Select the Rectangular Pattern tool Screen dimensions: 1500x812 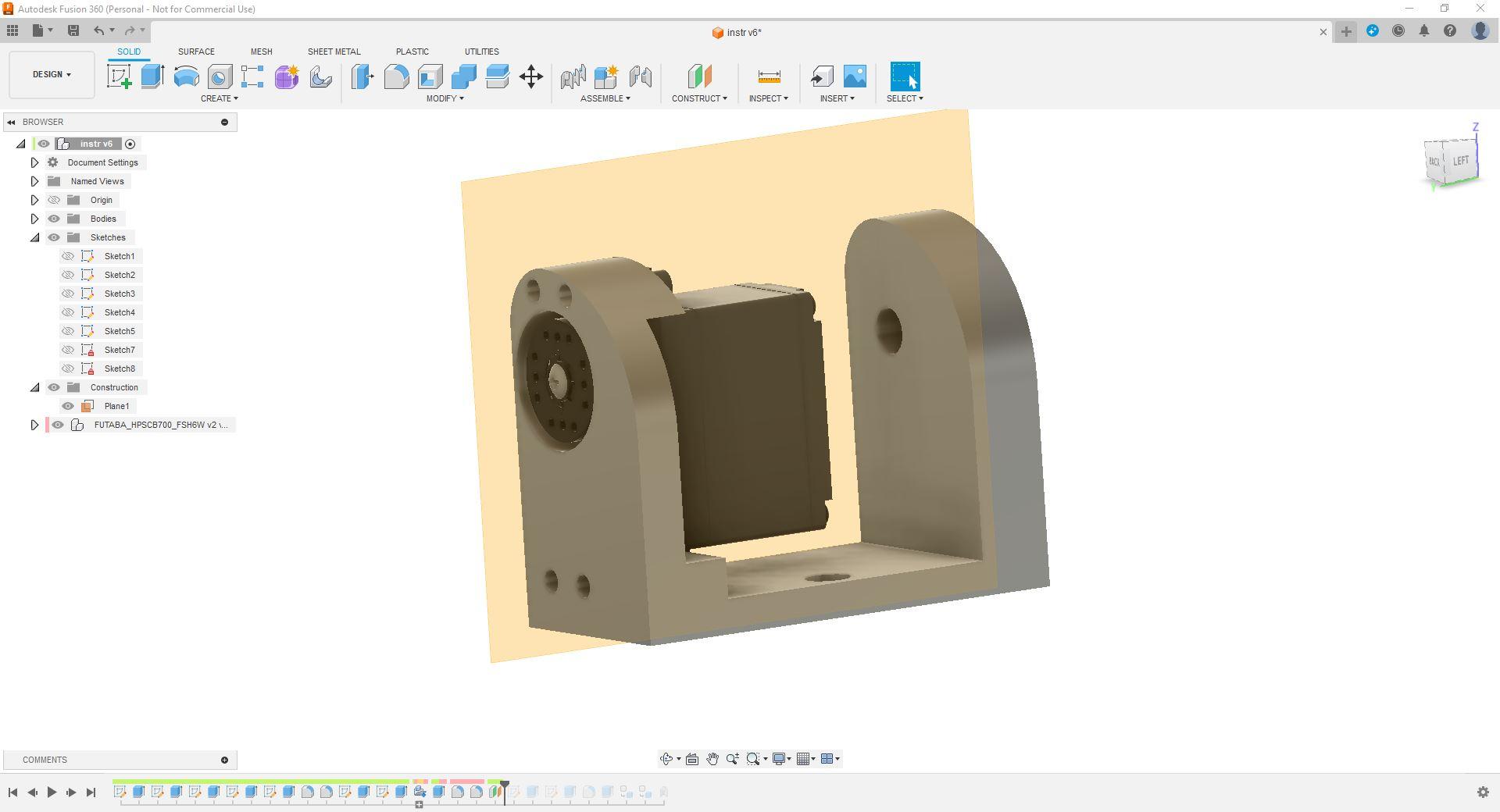click(252, 77)
